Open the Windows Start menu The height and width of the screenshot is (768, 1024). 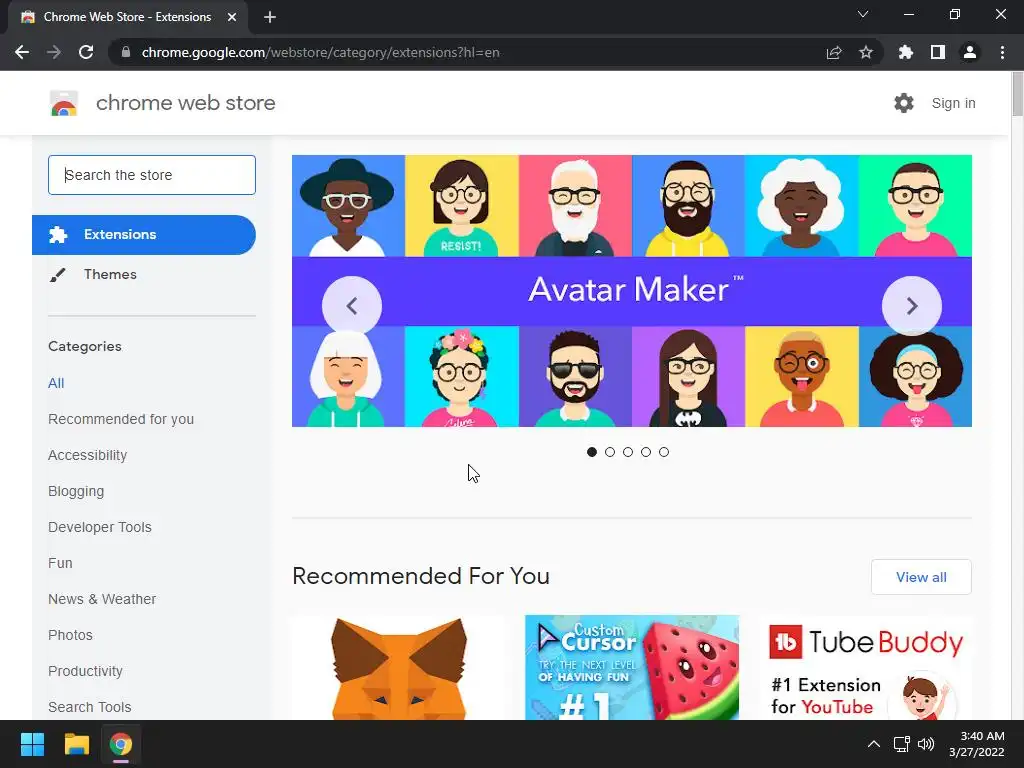click(32, 744)
